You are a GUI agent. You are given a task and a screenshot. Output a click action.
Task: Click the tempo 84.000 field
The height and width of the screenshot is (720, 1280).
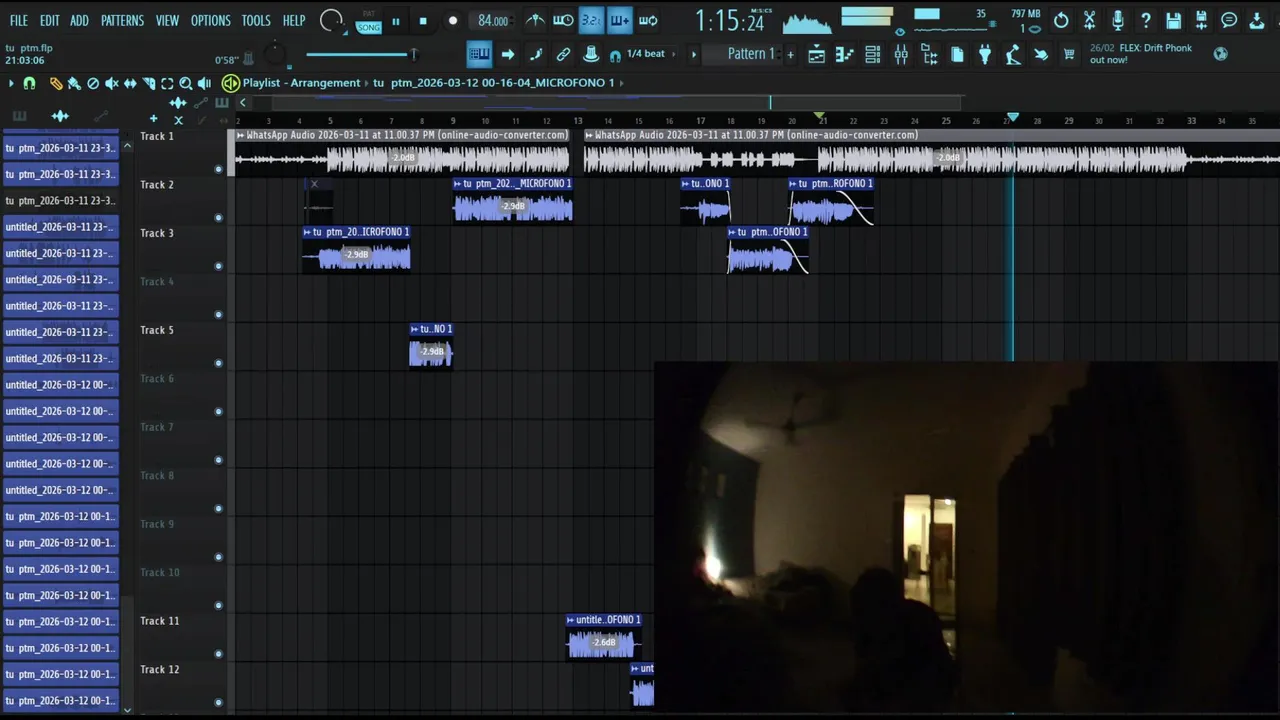point(493,21)
